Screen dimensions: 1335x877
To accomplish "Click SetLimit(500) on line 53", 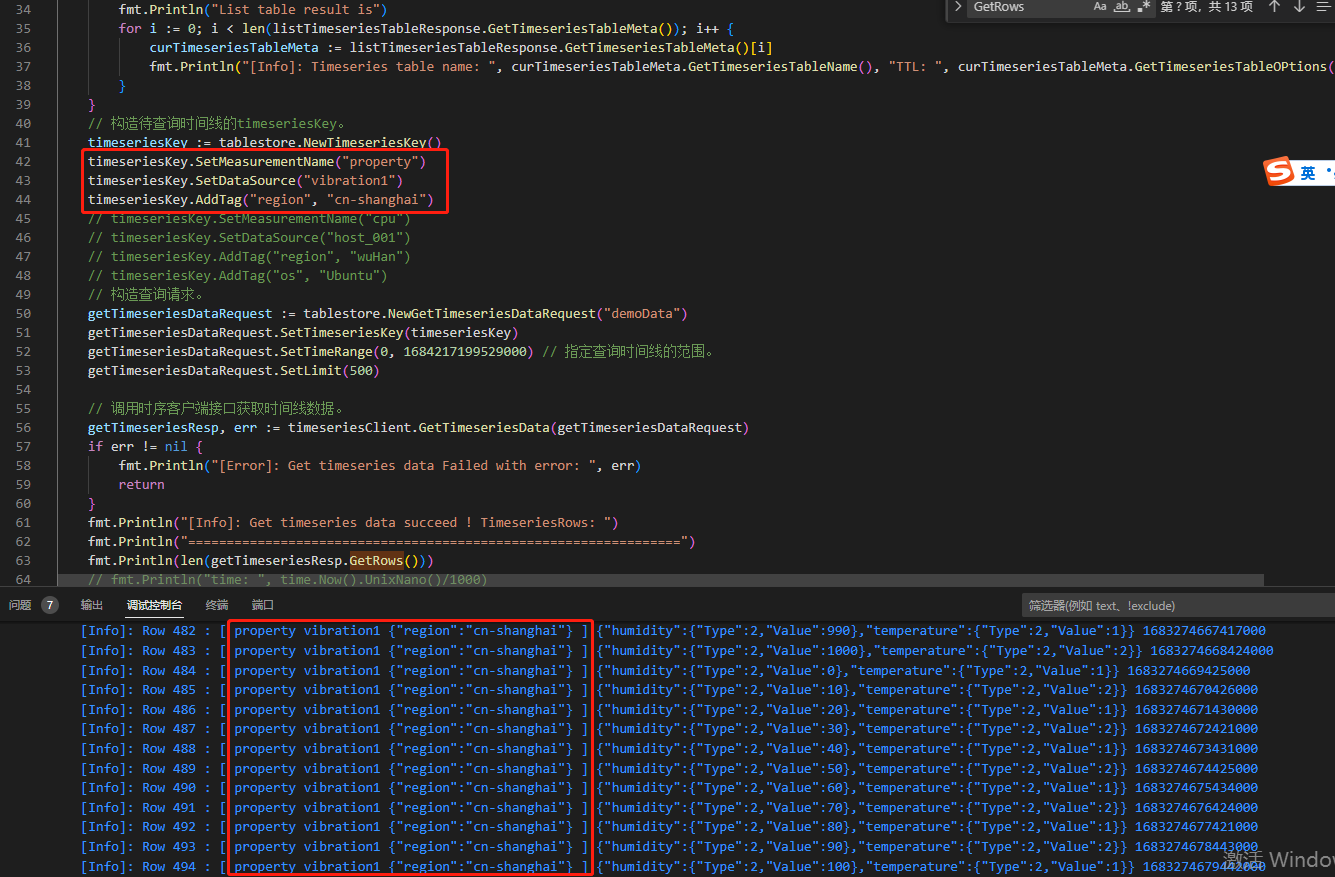I will point(329,370).
